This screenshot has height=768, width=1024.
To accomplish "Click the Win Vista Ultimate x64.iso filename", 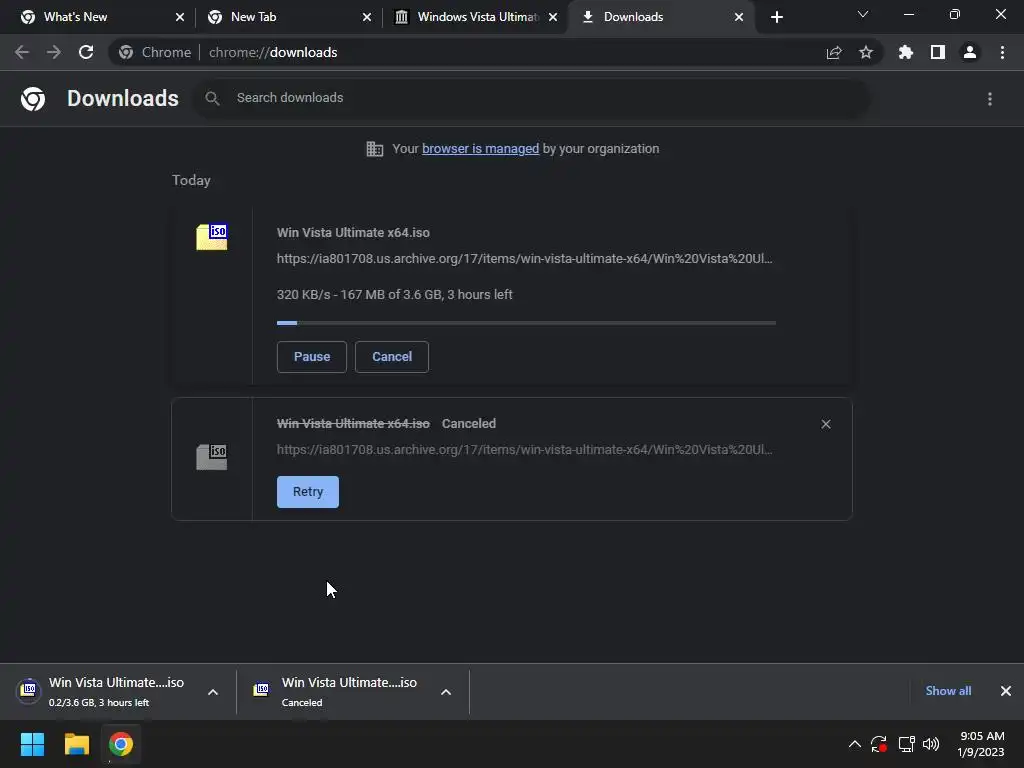I will [353, 232].
